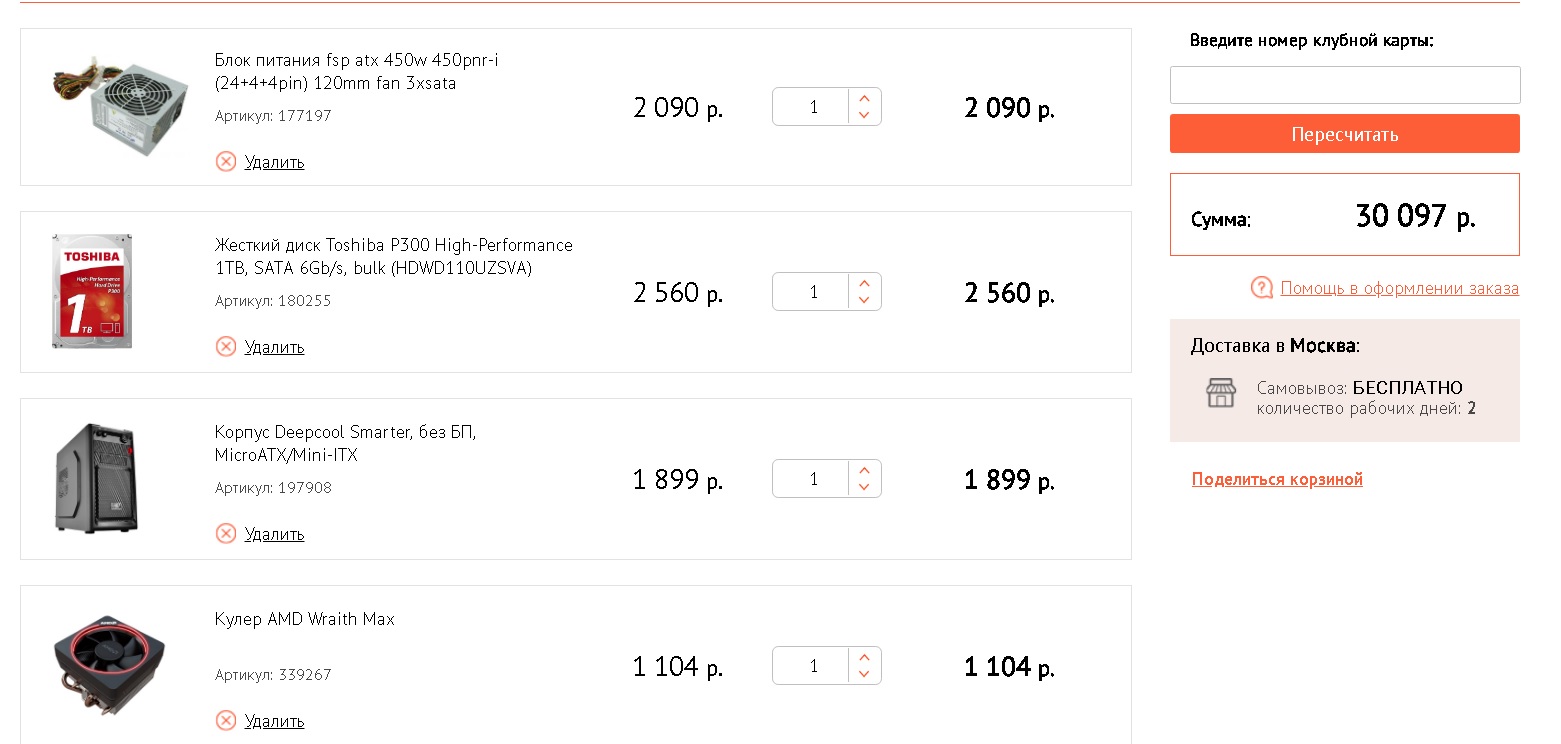Increase quantity of AMD Wraith Max cooler
The image size is (1561, 744).
coord(864,657)
